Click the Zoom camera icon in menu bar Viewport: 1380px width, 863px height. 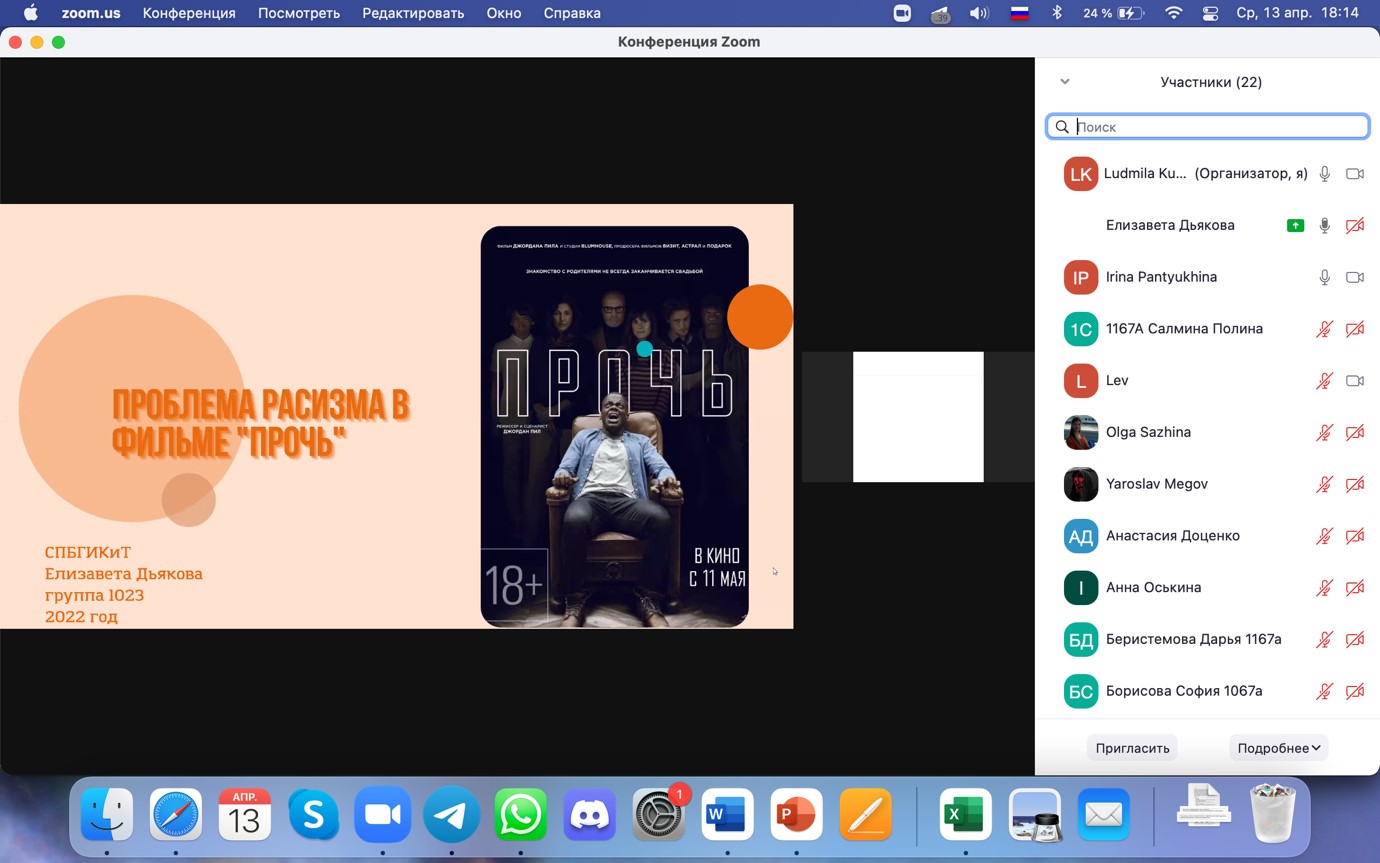(902, 13)
